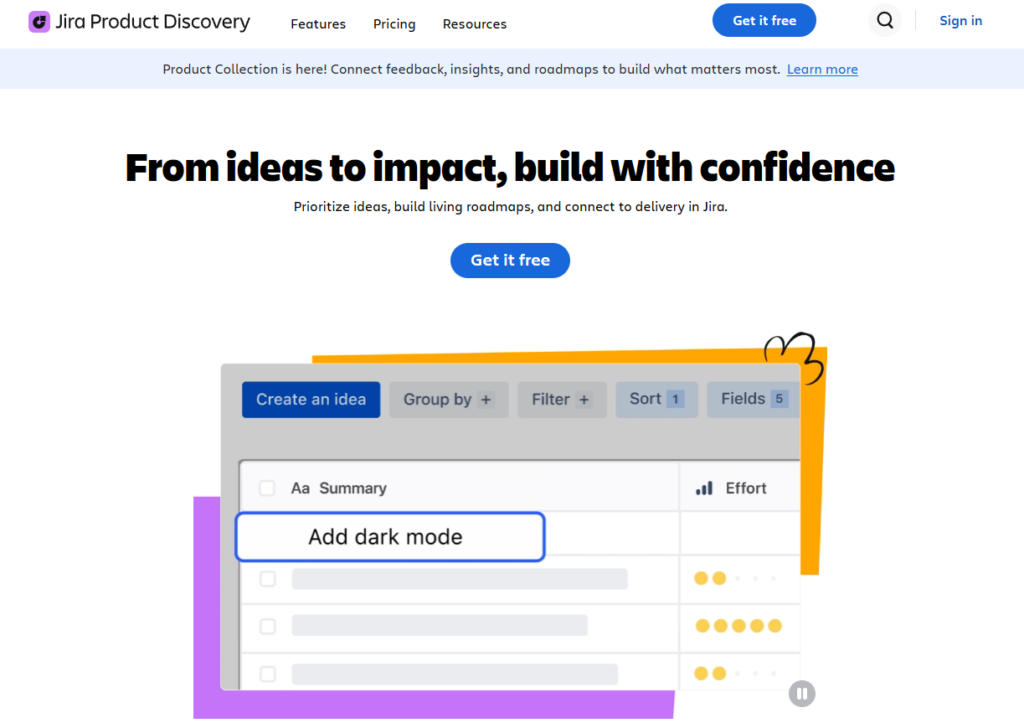Open the Resources menu
The height and width of the screenshot is (723, 1024).
475,24
